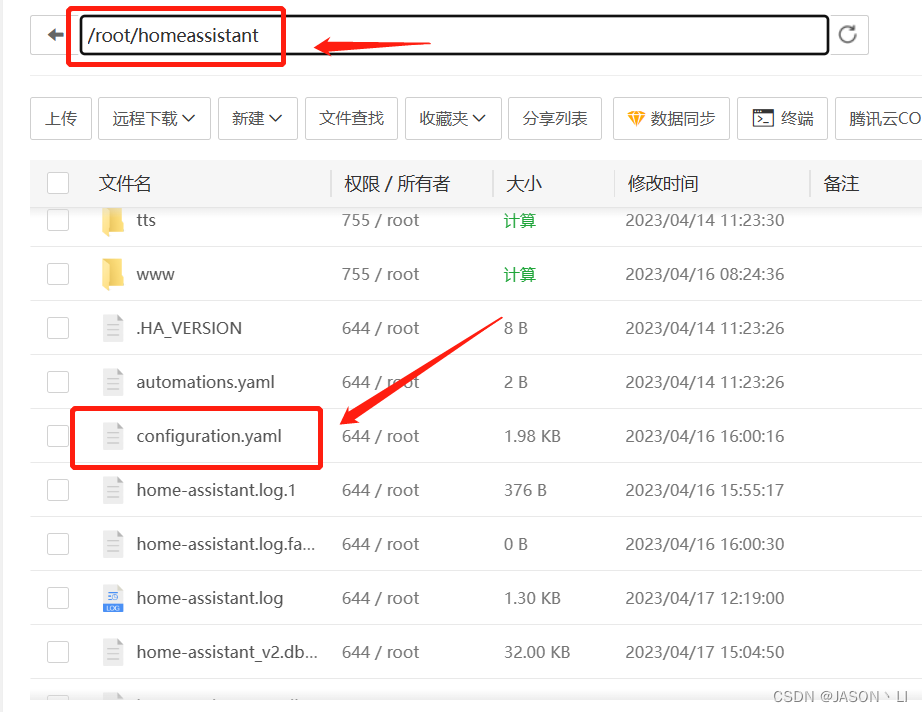Tick the home-assistant_v2.db checkbox
The image size is (922, 712).
(58, 652)
